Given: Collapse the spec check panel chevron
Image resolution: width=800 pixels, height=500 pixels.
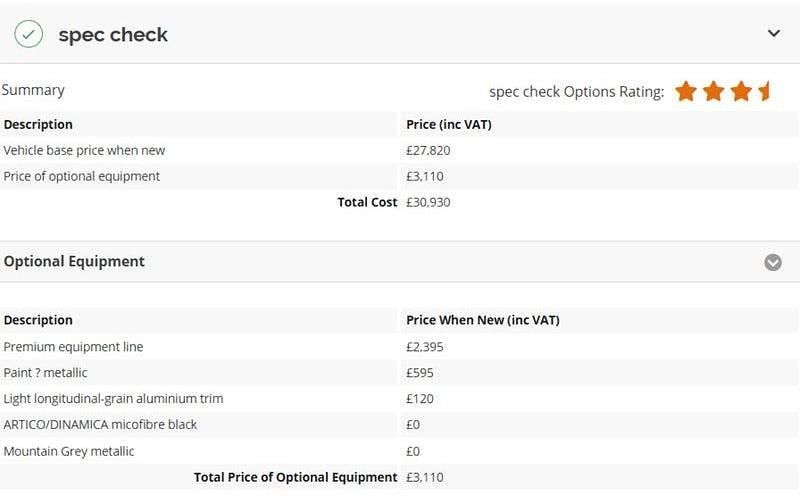Looking at the screenshot, I should coord(773,33).
